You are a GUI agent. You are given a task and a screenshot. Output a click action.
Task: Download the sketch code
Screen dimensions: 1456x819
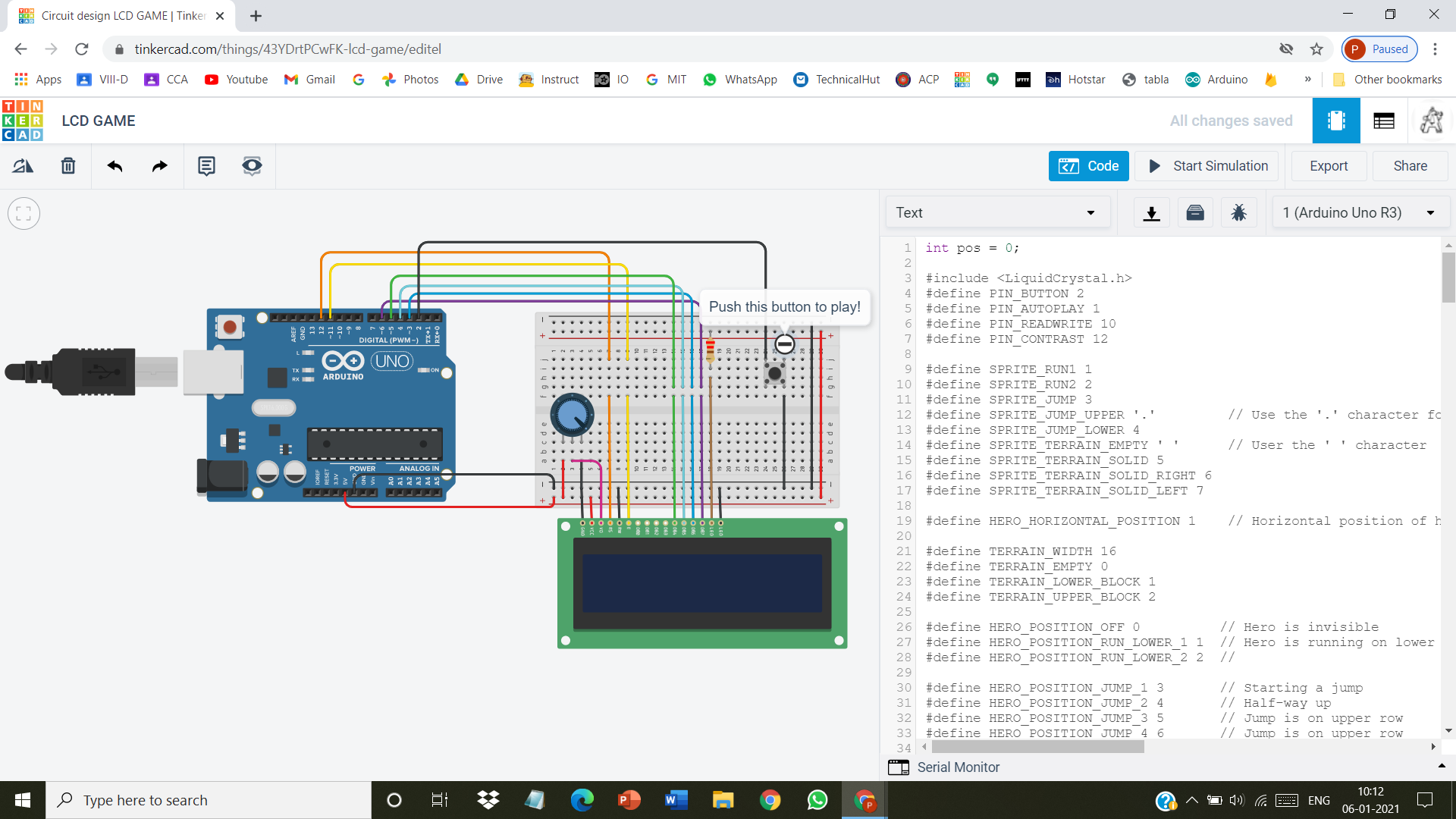click(x=1151, y=212)
